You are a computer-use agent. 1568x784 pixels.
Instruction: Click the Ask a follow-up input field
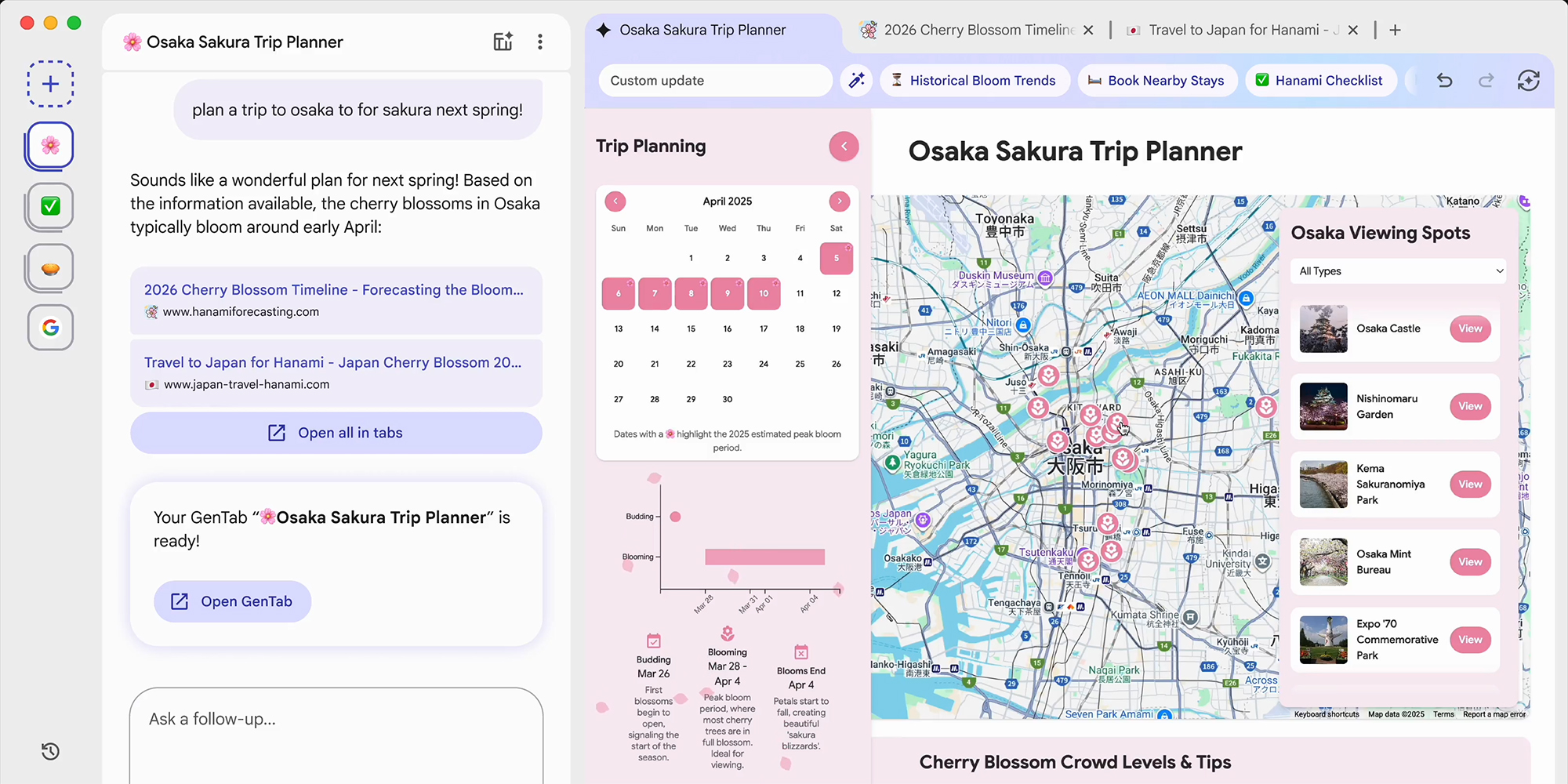(x=336, y=719)
